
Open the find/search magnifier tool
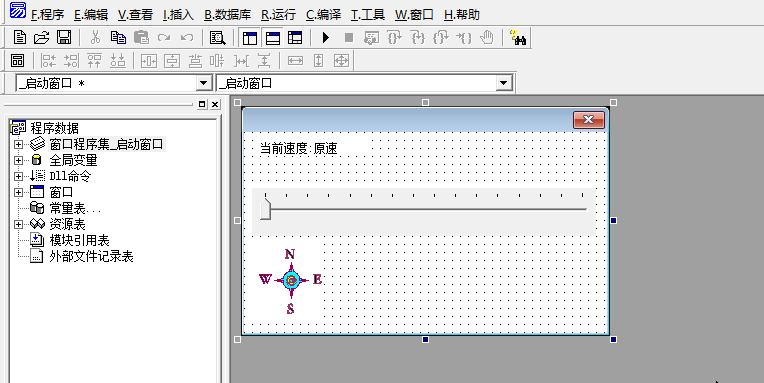point(217,38)
